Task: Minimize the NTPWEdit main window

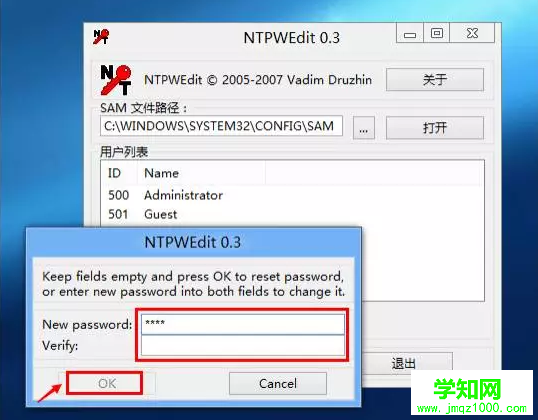Action: [x=410, y=33]
